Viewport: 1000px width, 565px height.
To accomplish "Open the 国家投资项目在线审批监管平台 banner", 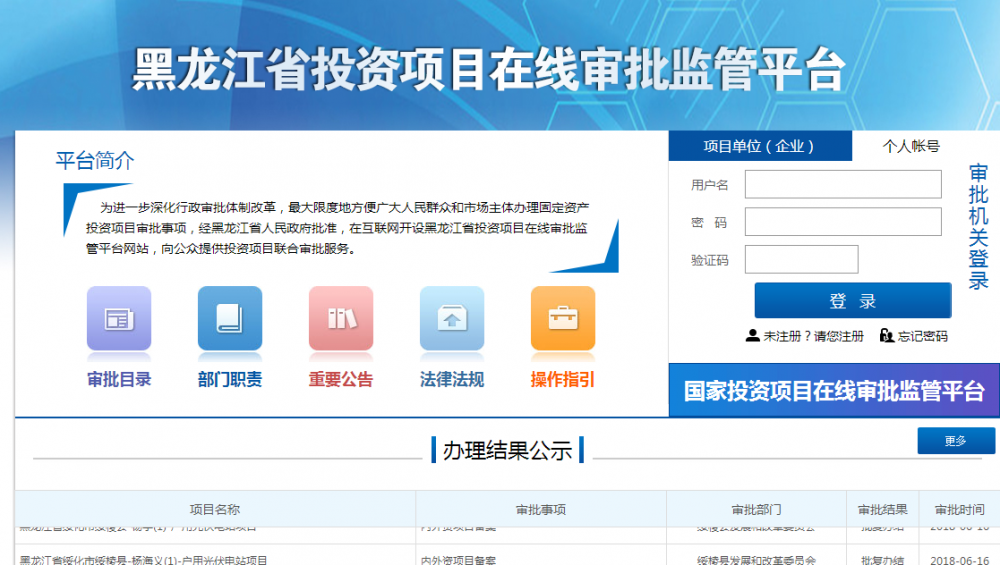I will (x=834, y=391).
